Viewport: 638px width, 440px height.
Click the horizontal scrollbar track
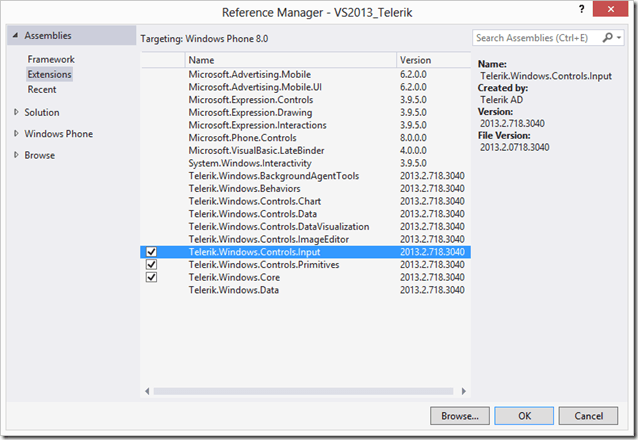[303, 391]
